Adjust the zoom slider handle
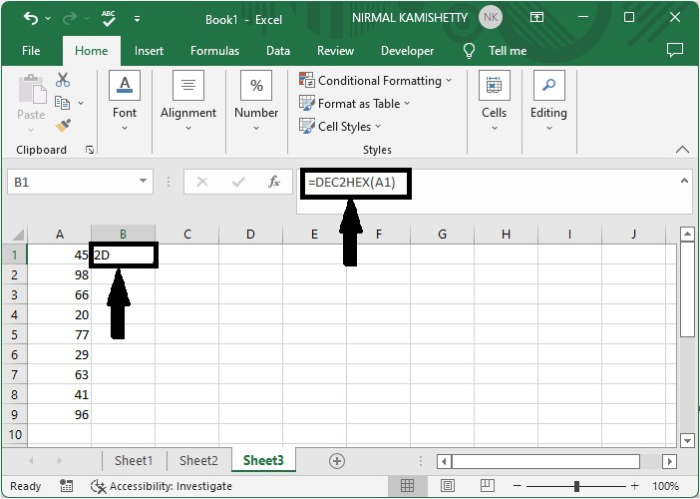 577,486
